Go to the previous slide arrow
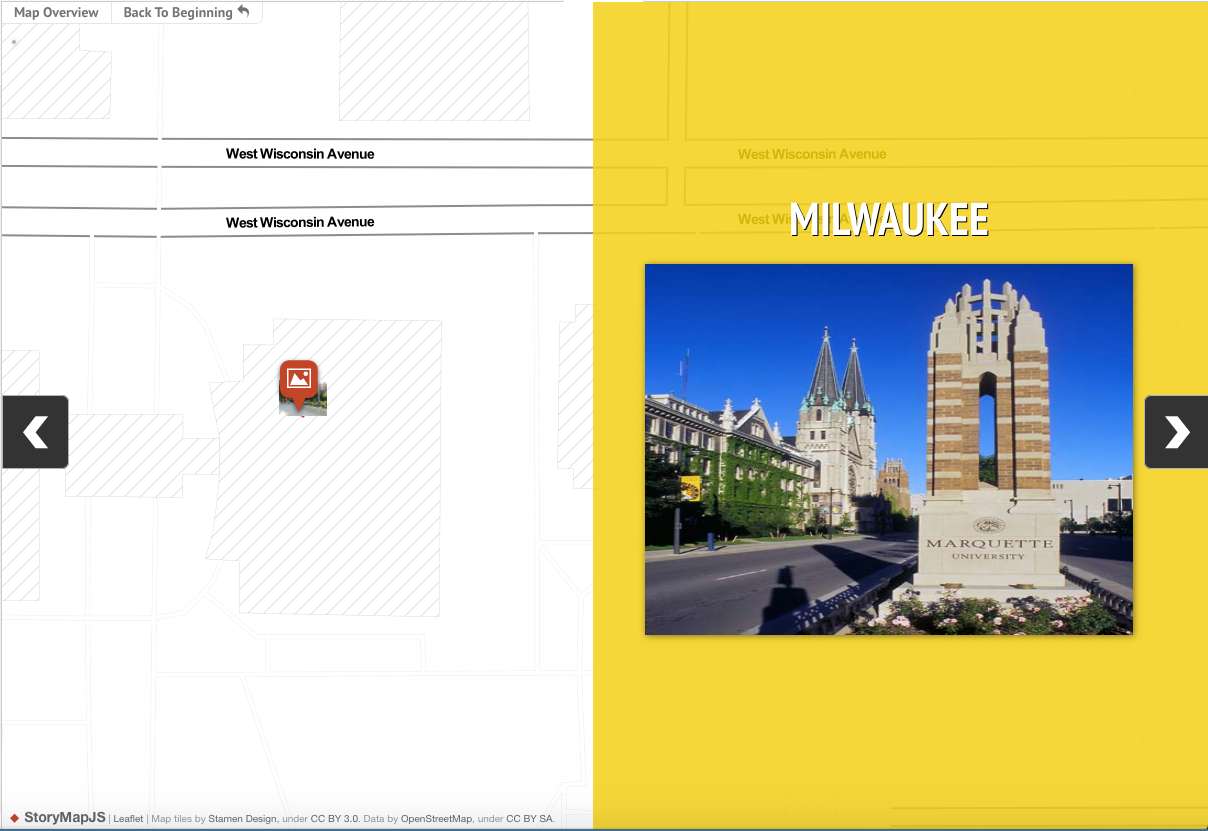1208x831 pixels. 35,432
